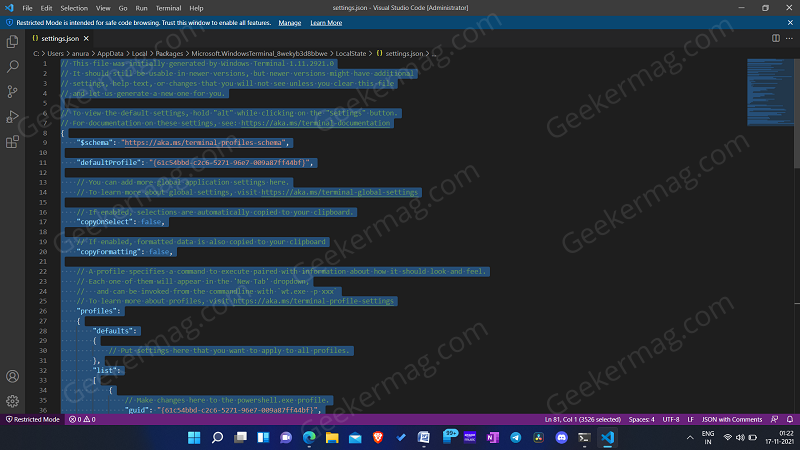This screenshot has width=800, height=450.
Task: Open the Extensions view
Action: click(12, 142)
